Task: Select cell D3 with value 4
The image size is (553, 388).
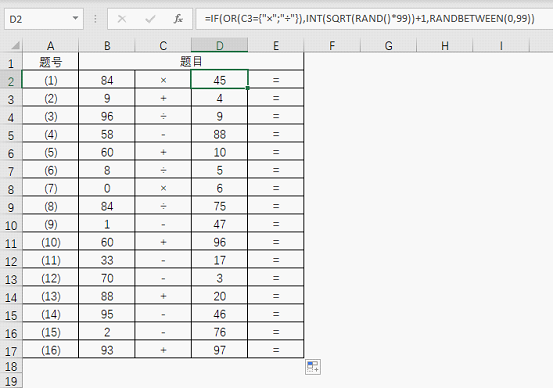Action: pyautogui.click(x=219, y=98)
